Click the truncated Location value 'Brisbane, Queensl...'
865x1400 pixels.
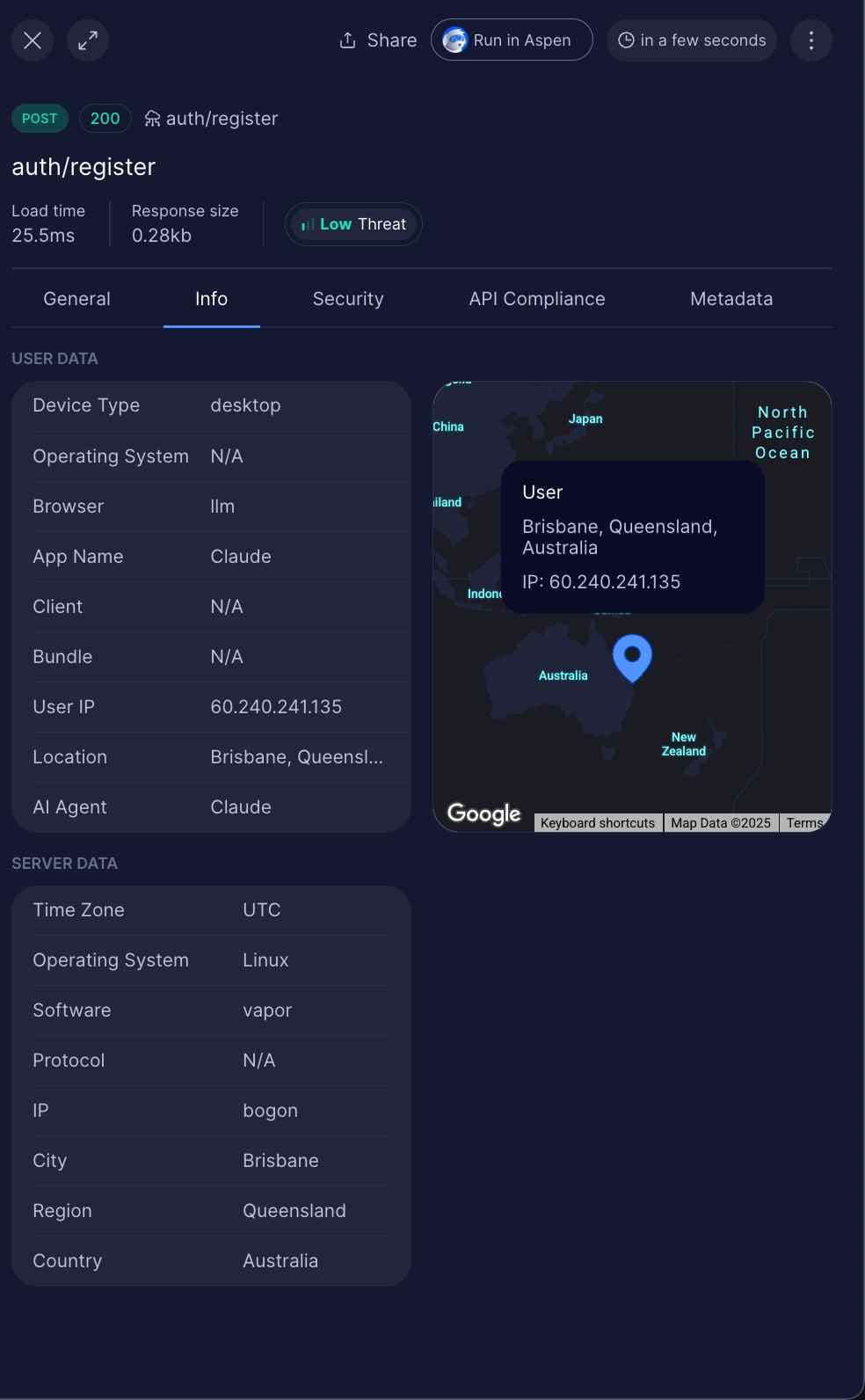(297, 757)
